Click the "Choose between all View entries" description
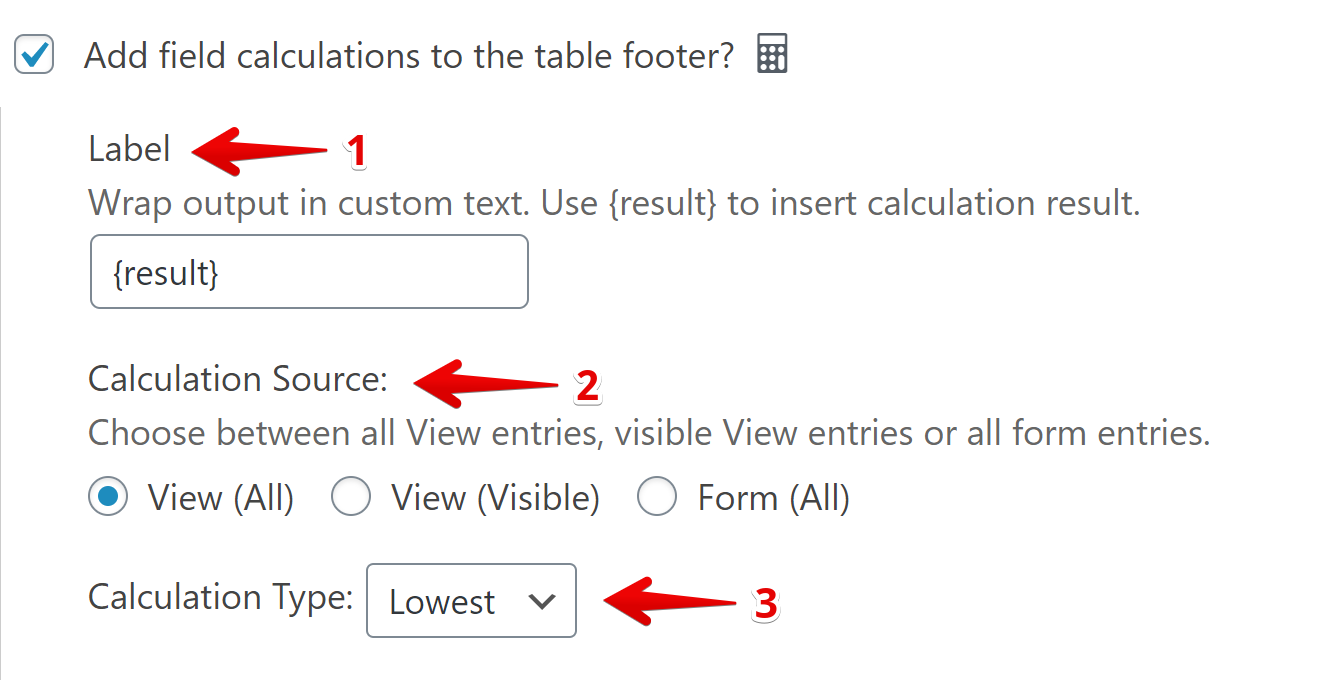This screenshot has width=1340, height=697. [x=649, y=434]
